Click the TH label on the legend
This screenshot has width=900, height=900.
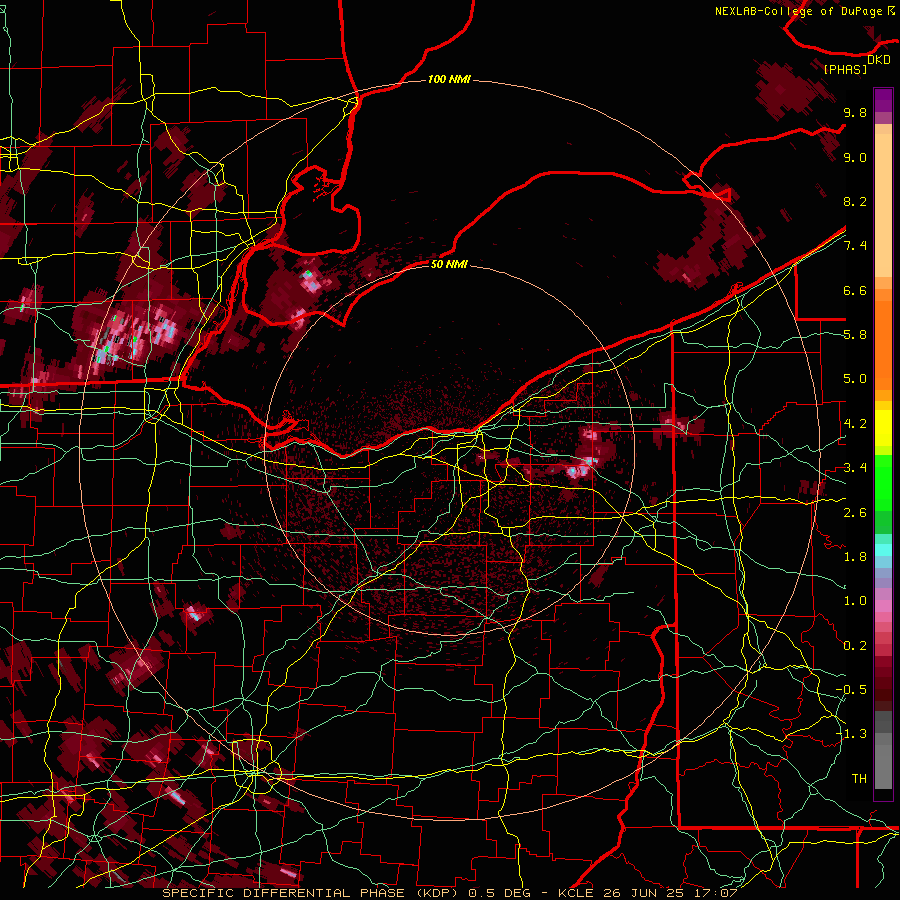pos(859,779)
